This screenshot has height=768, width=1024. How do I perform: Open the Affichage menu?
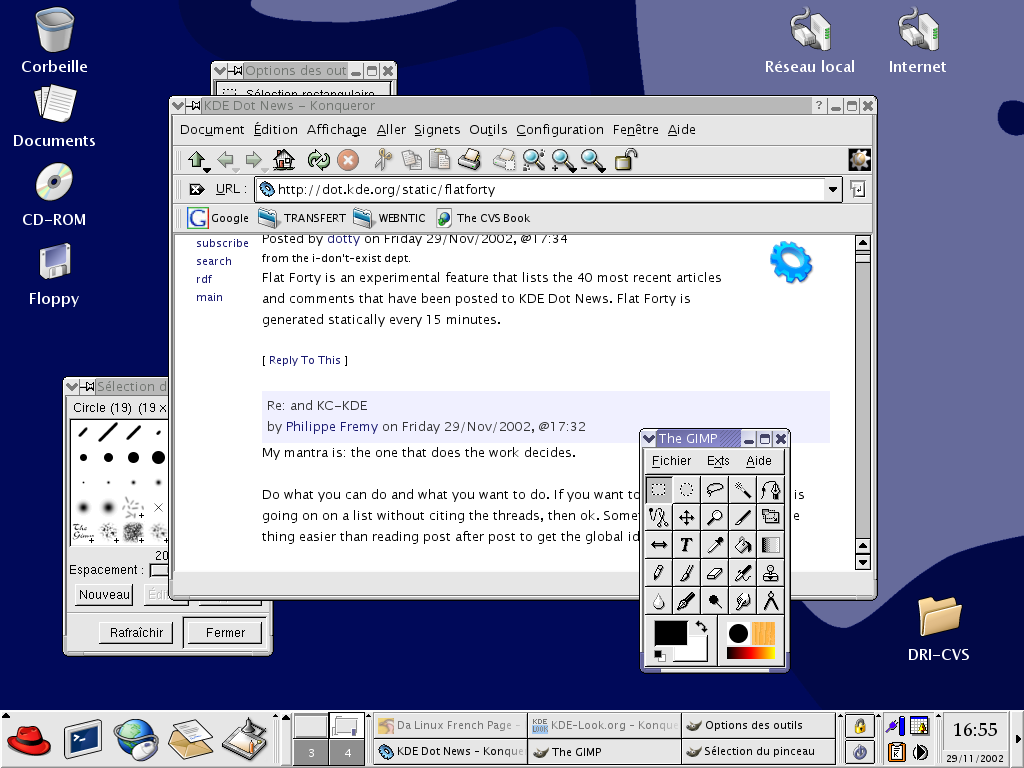(x=337, y=129)
